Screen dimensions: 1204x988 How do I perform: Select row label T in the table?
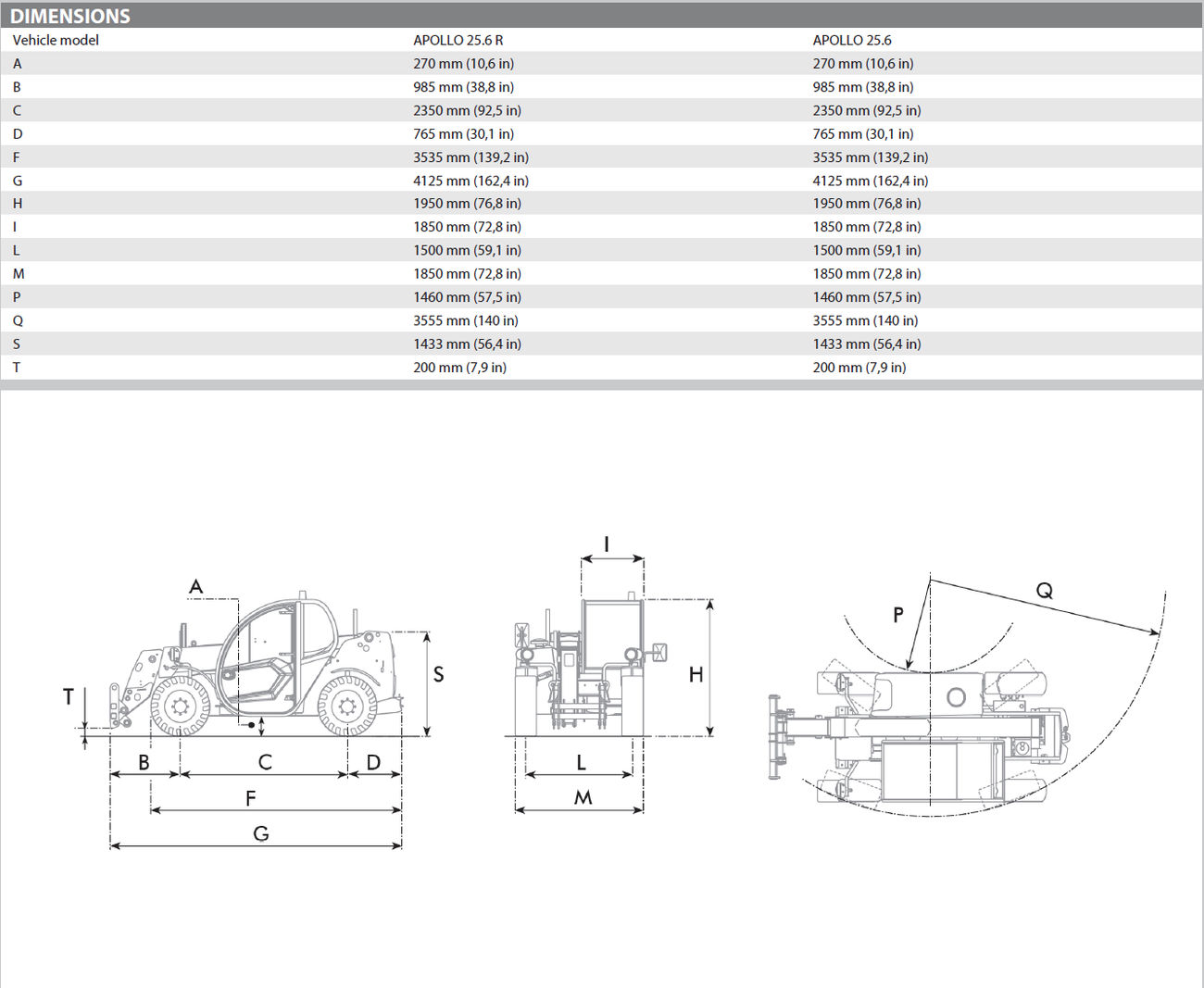coord(16,368)
